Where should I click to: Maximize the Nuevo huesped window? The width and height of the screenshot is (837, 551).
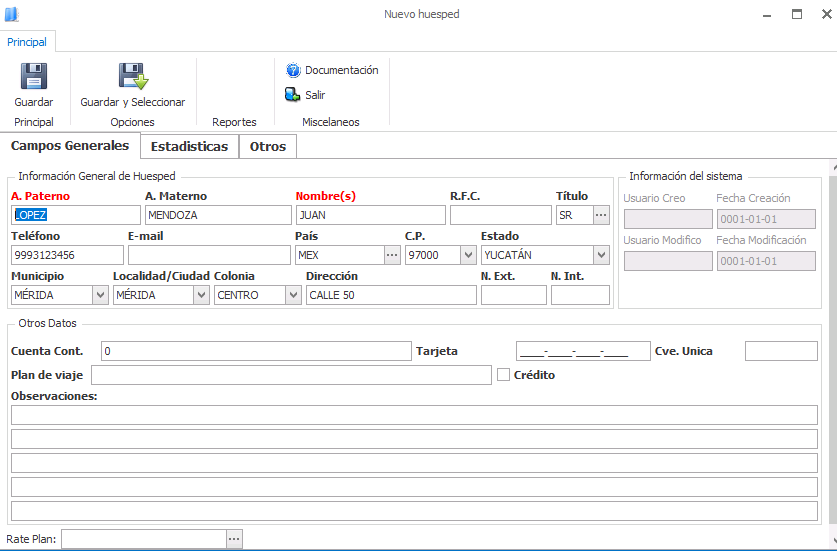[x=797, y=14]
